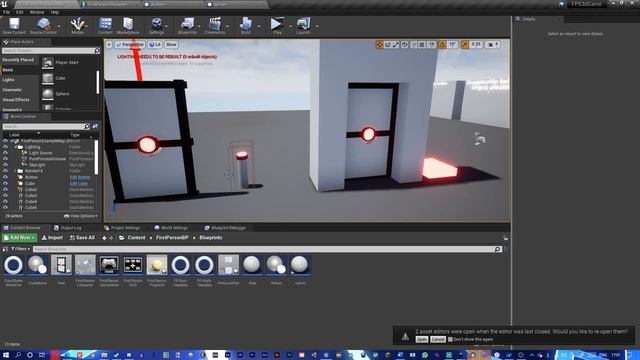Open the Help menu

[x=55, y=12]
